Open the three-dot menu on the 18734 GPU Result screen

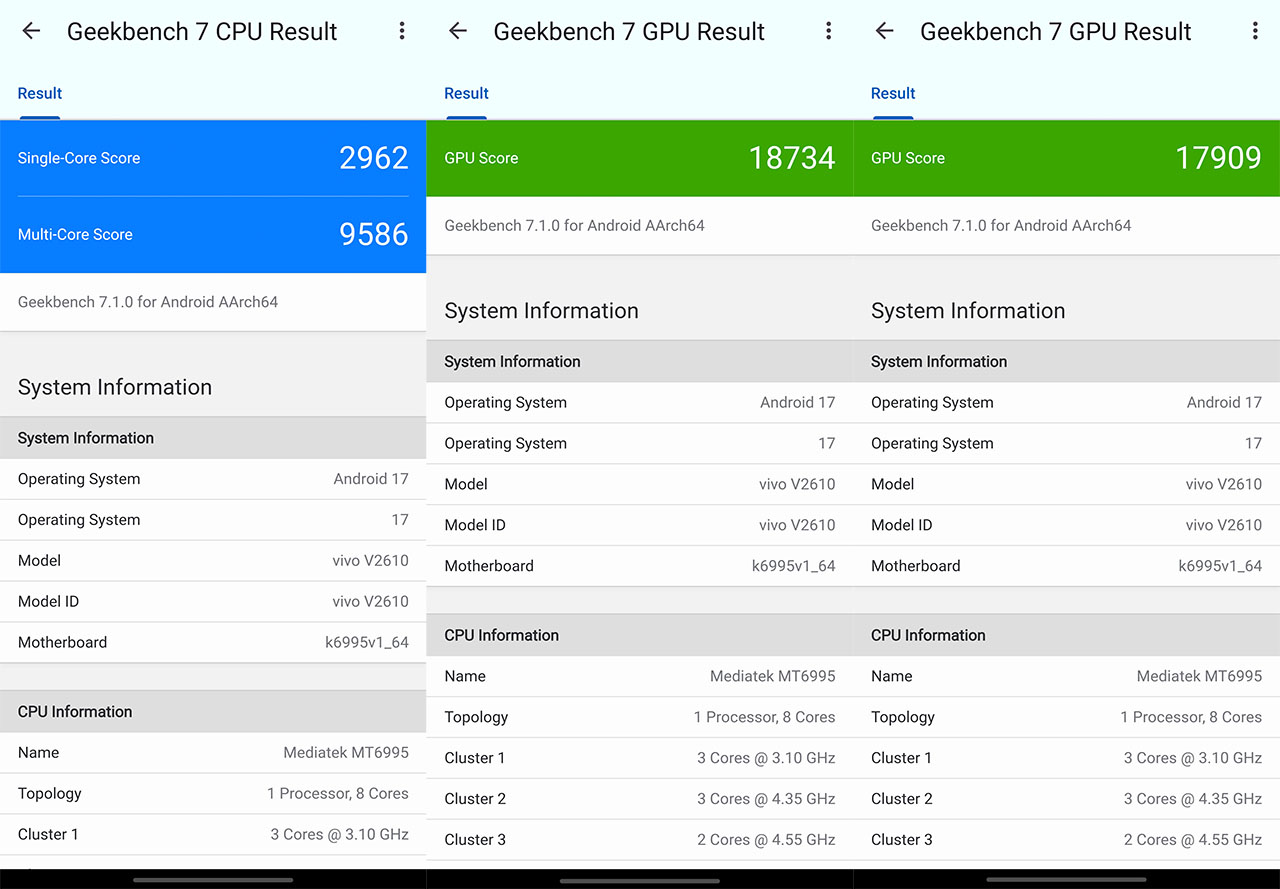click(x=828, y=31)
